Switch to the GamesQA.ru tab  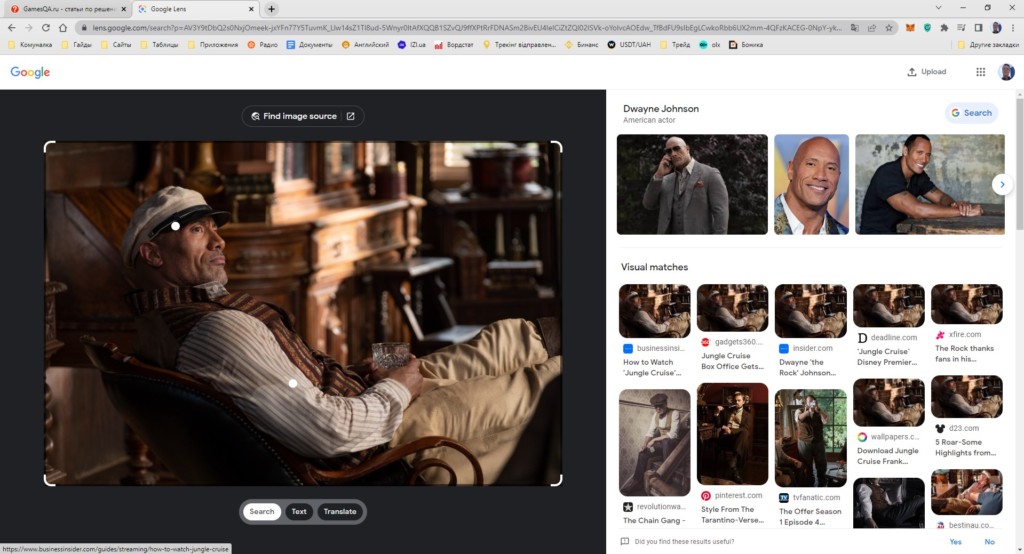click(66, 9)
